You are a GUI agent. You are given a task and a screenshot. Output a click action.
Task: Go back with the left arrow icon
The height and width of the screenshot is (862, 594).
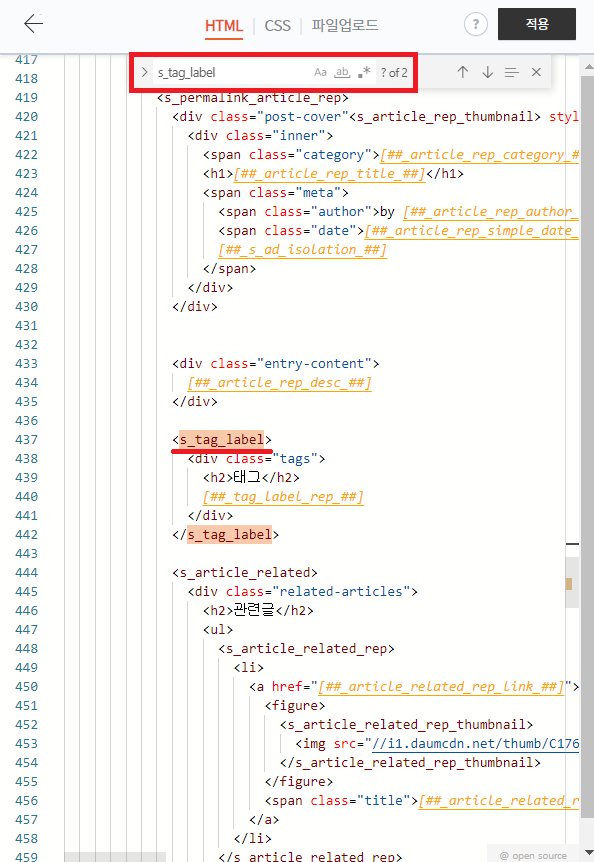(34, 24)
